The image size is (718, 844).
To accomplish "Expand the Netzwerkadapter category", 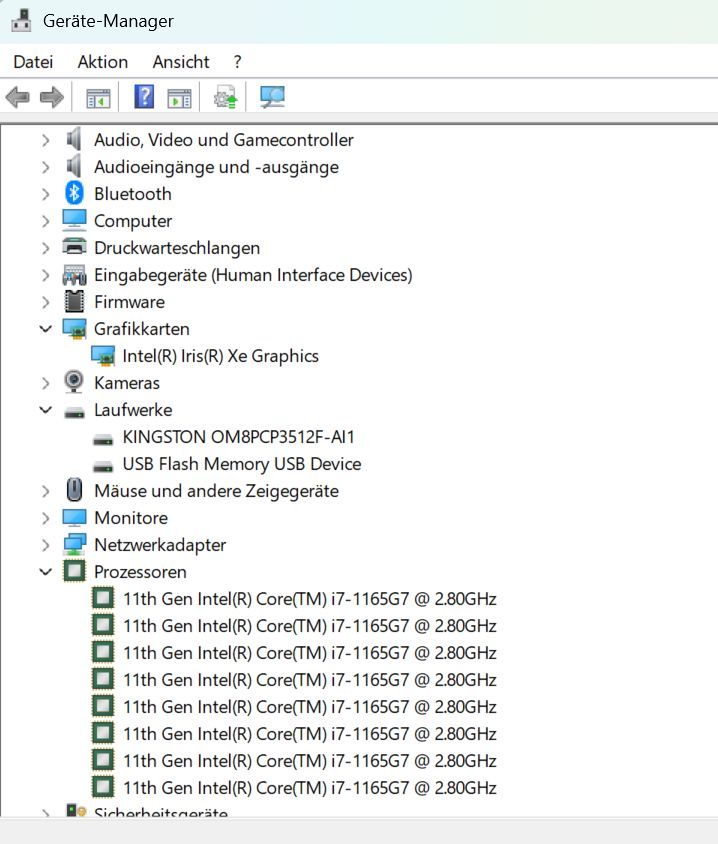I will click(x=46, y=545).
